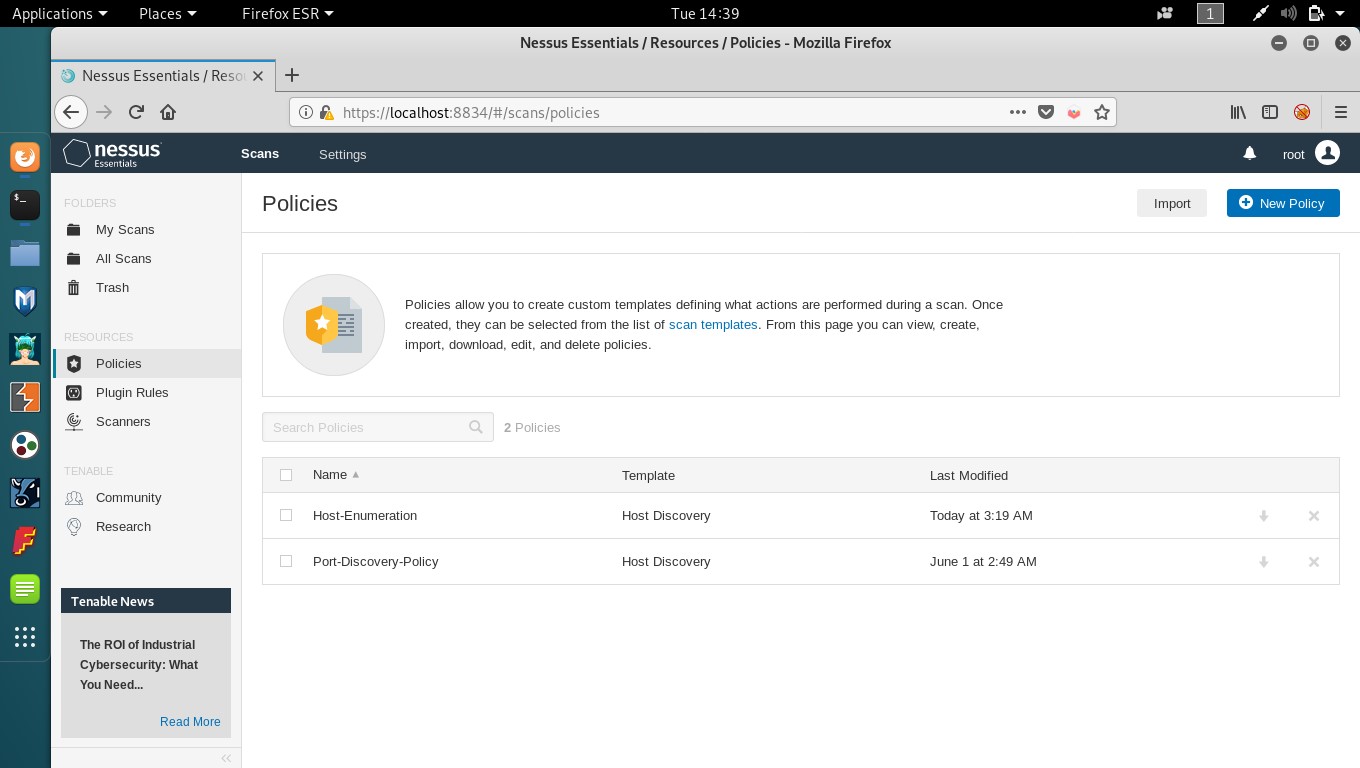Go back with the browser back arrow
This screenshot has width=1360, height=768.
[x=71, y=112]
